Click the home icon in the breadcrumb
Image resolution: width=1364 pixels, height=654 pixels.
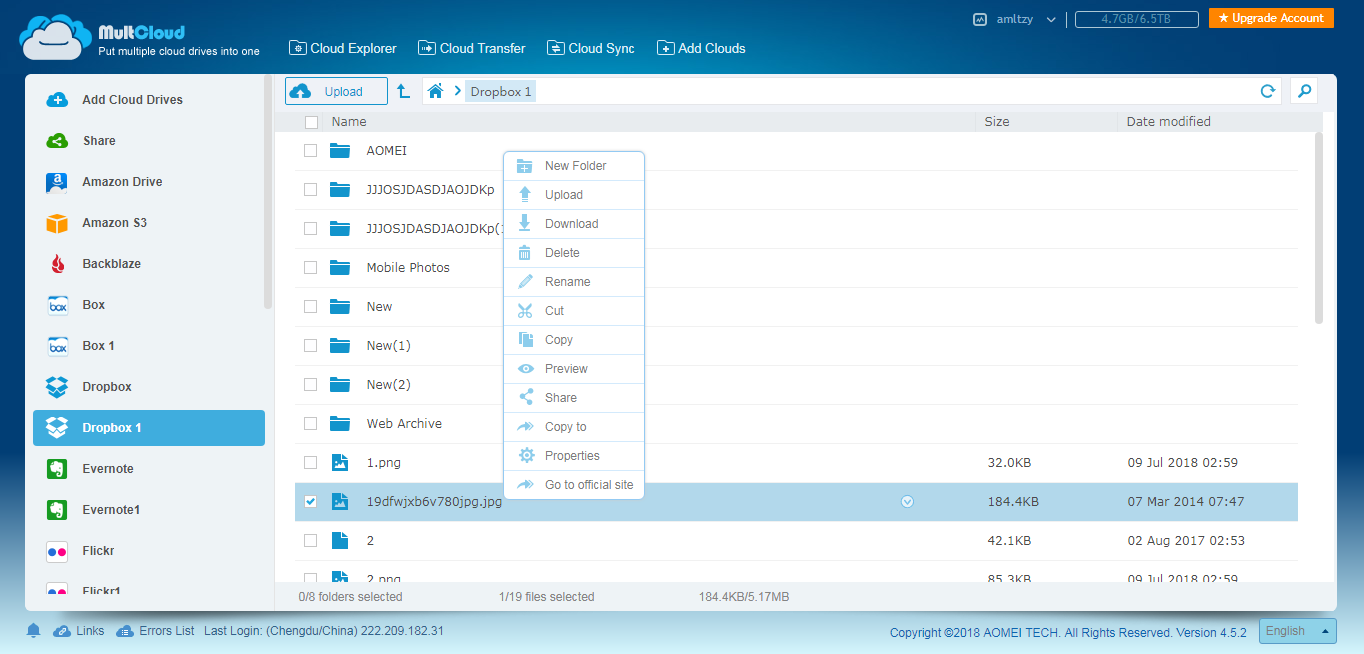(x=435, y=91)
